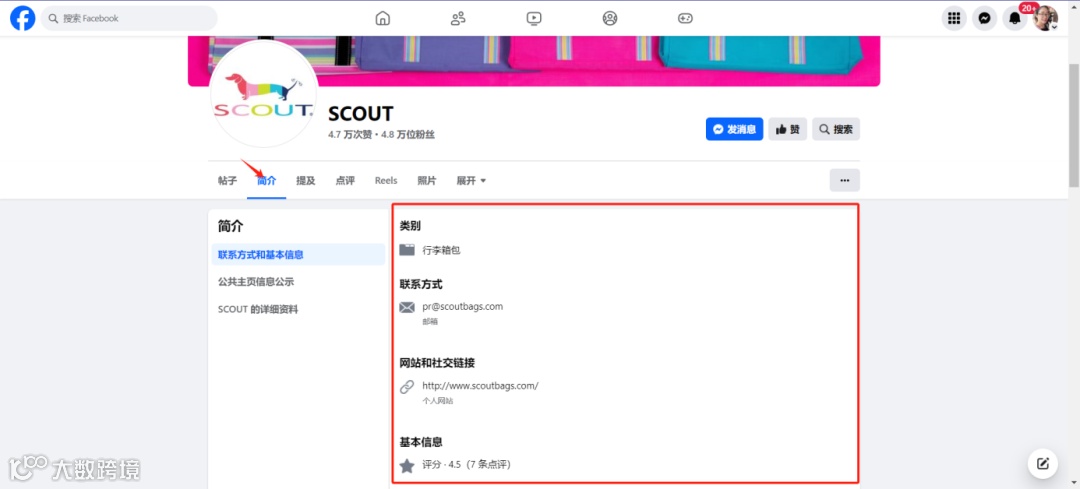
Task: Open the account profile avatar menu
Action: pyautogui.click(x=1045, y=19)
